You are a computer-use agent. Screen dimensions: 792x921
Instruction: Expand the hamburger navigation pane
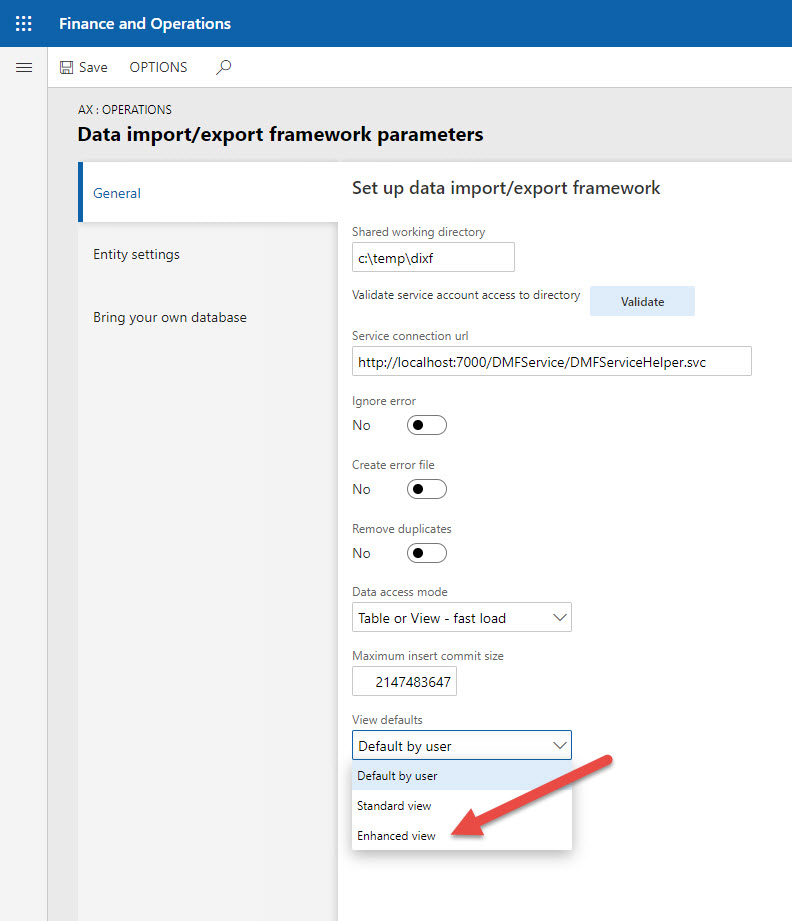point(24,68)
